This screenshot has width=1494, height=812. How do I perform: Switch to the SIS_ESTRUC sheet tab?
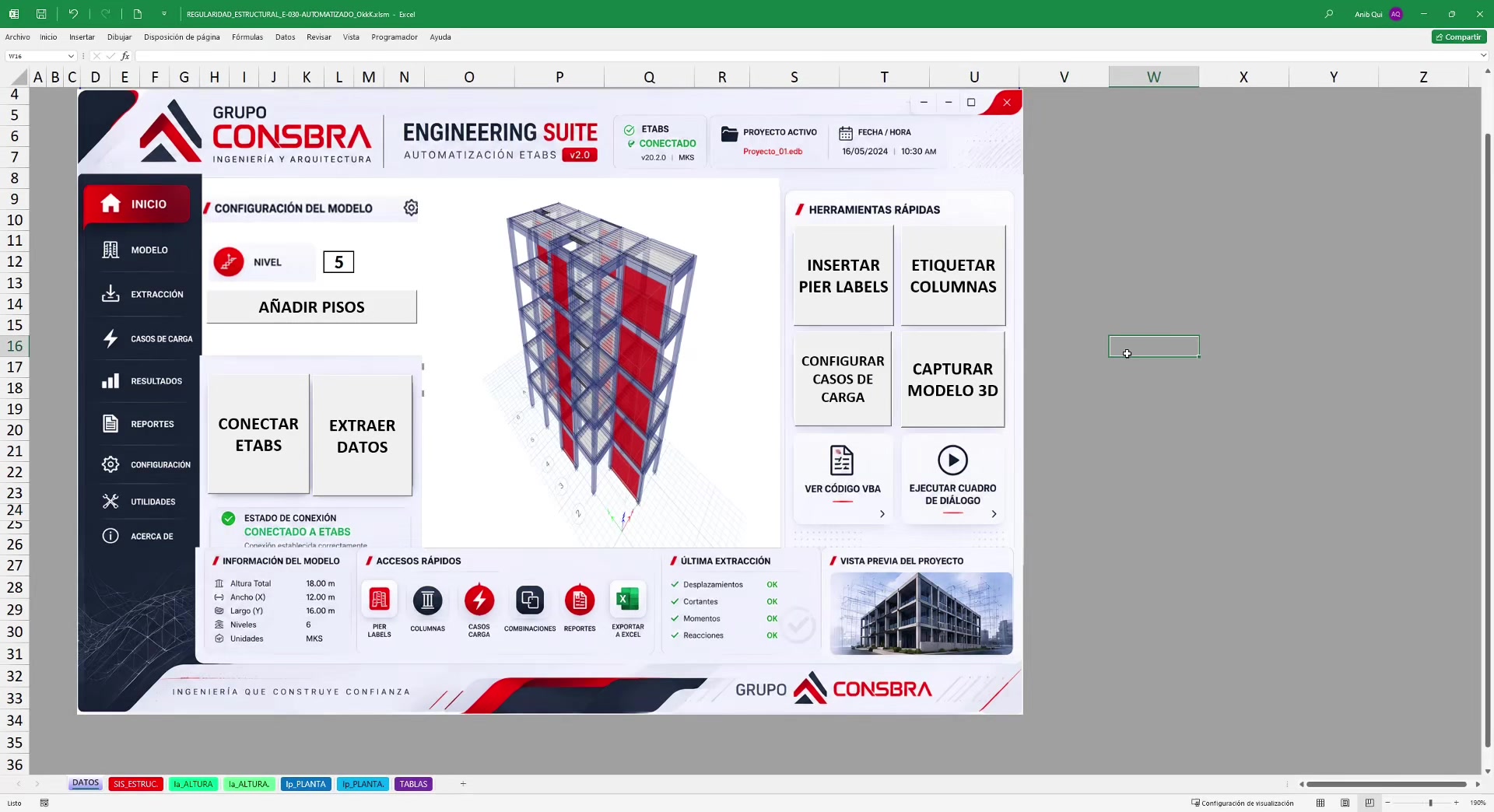(x=135, y=784)
